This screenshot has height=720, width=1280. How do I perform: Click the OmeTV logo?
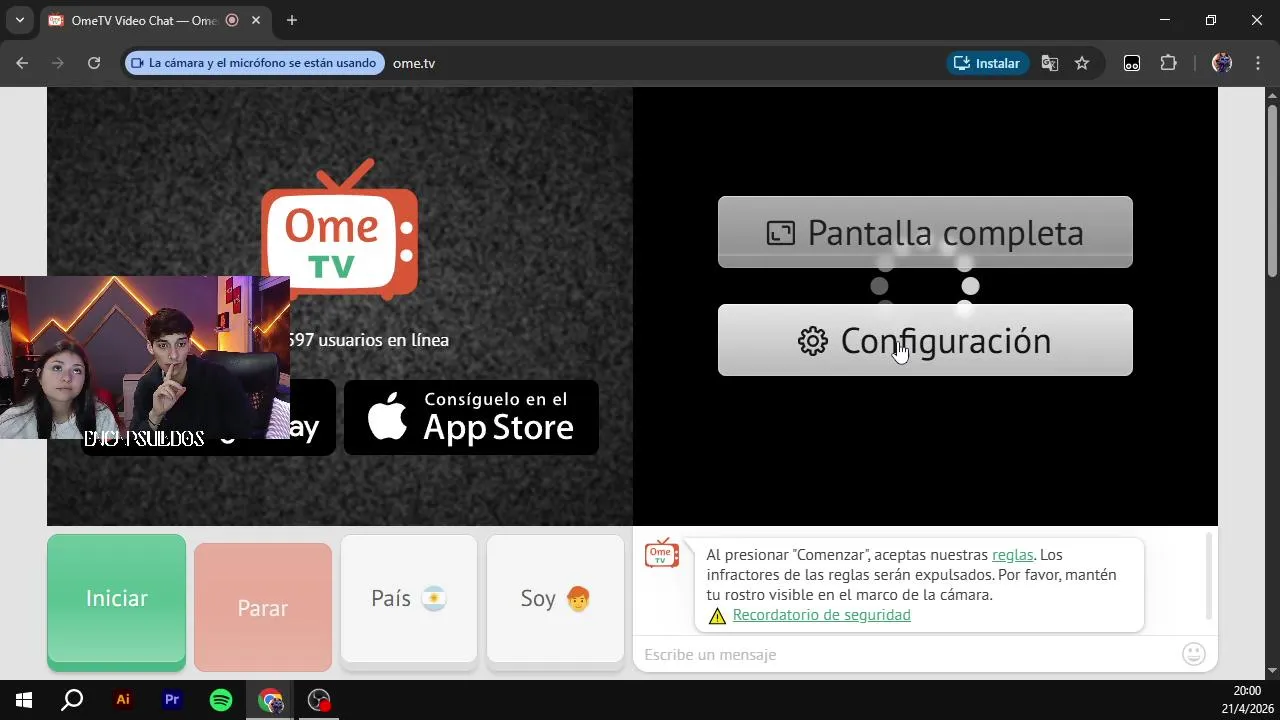coord(339,230)
